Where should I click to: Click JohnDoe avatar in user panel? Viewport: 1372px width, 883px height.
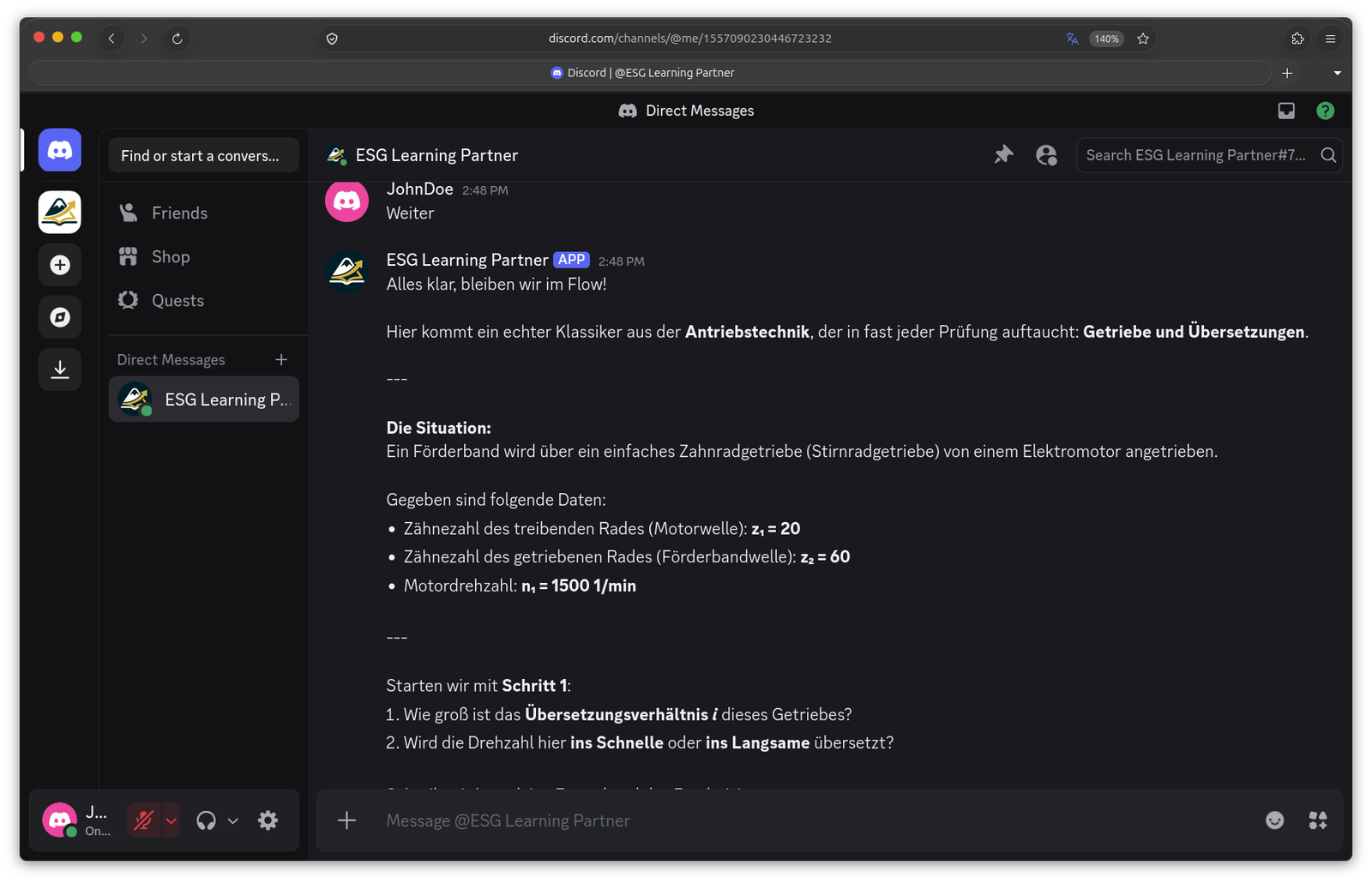(x=59, y=820)
